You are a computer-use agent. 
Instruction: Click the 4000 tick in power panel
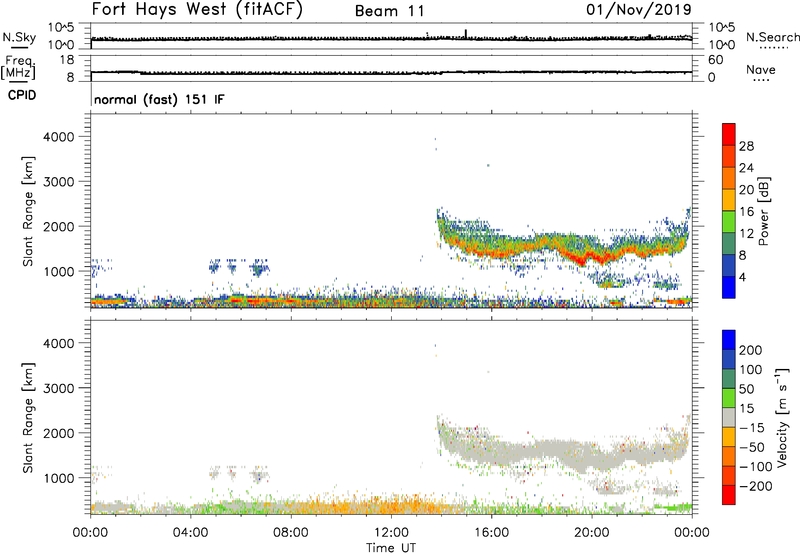pyautogui.click(x=59, y=137)
